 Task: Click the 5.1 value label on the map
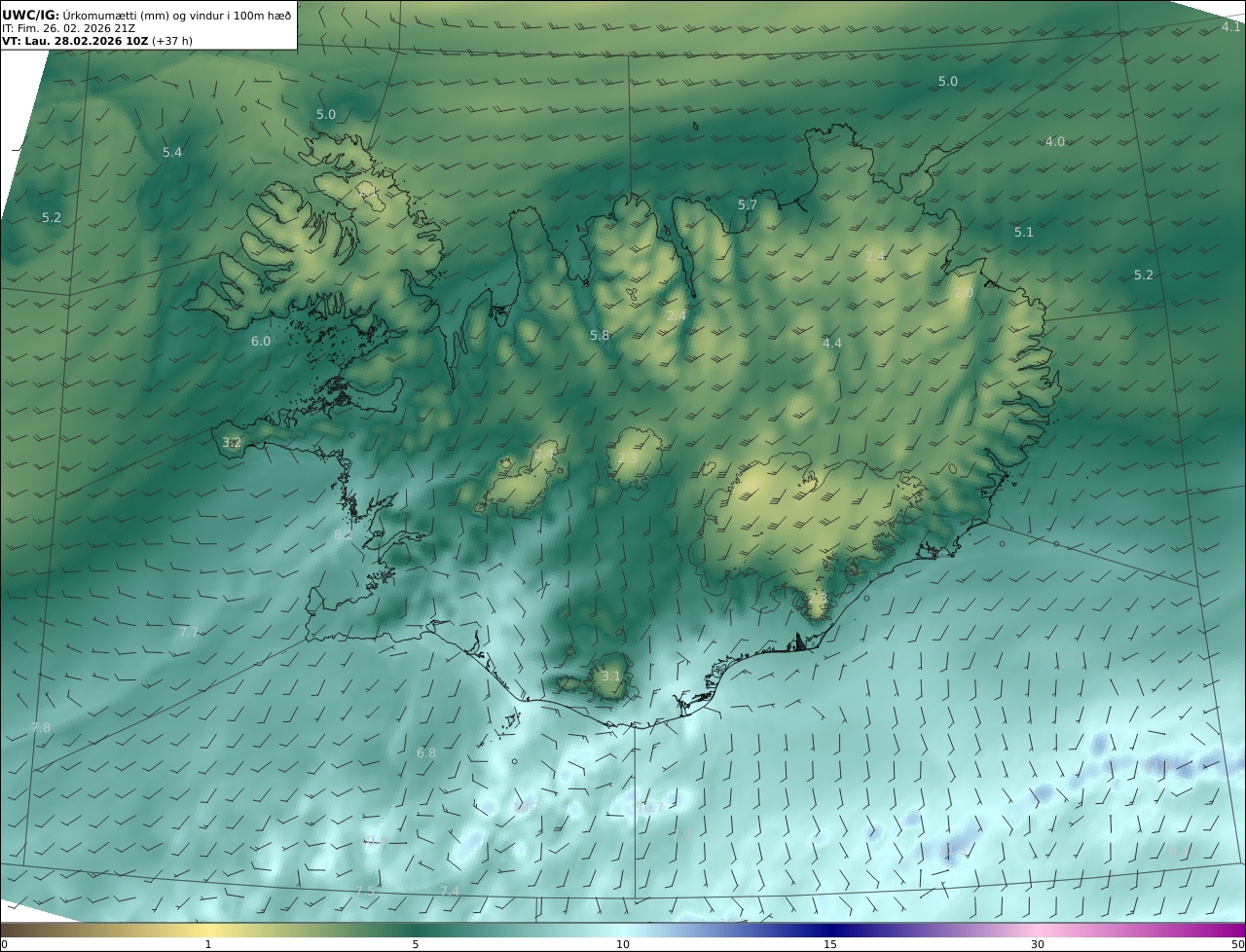tap(1024, 233)
